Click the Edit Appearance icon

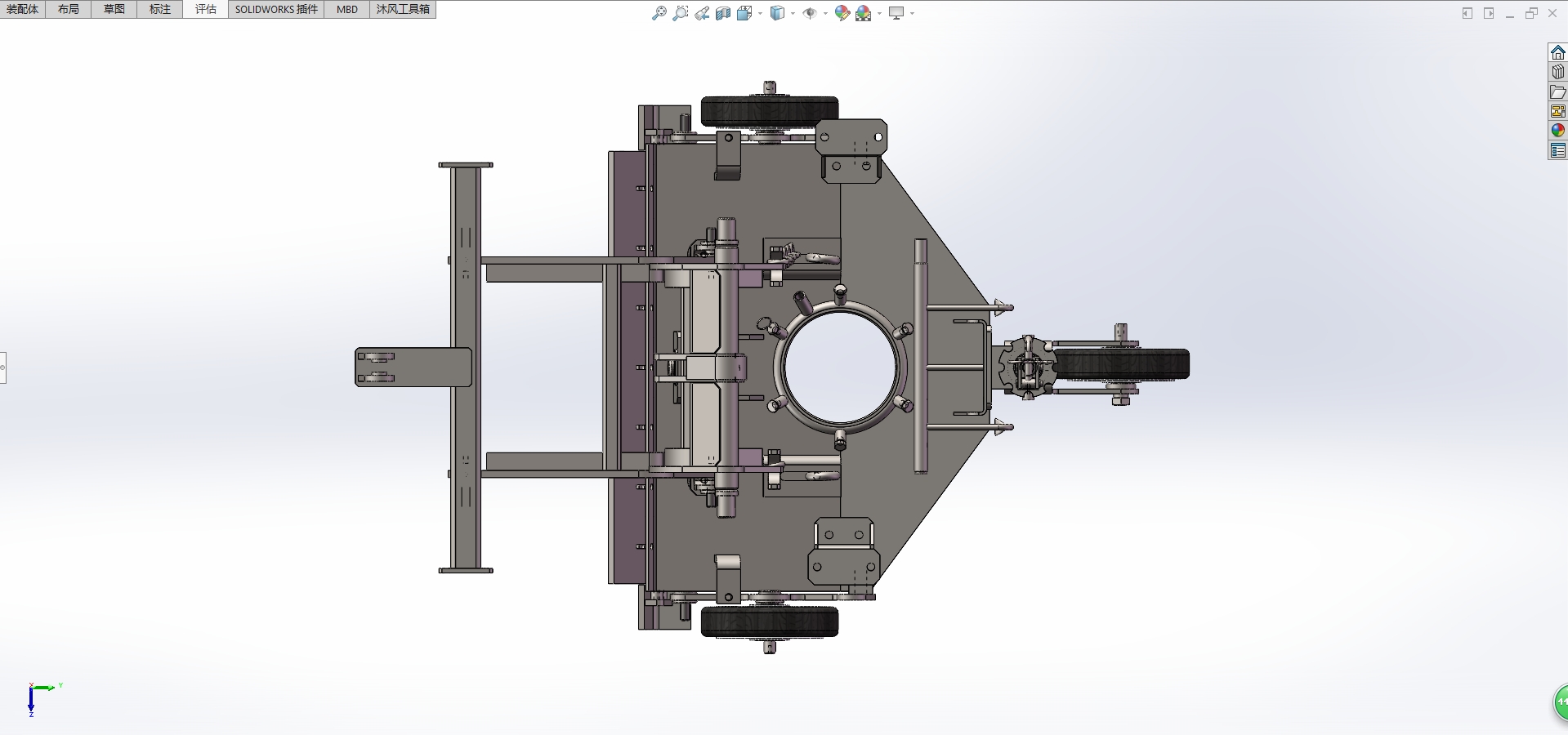coord(842,13)
